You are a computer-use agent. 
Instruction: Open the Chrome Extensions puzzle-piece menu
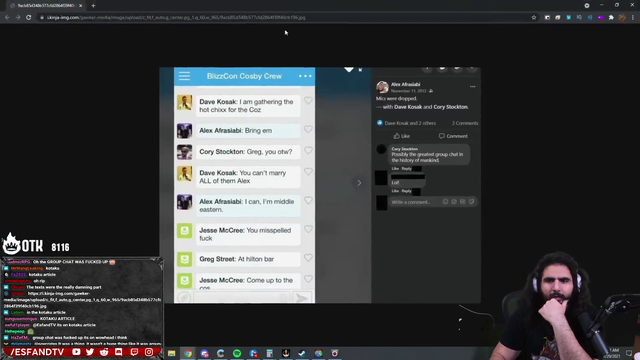pyautogui.click(x=611, y=18)
